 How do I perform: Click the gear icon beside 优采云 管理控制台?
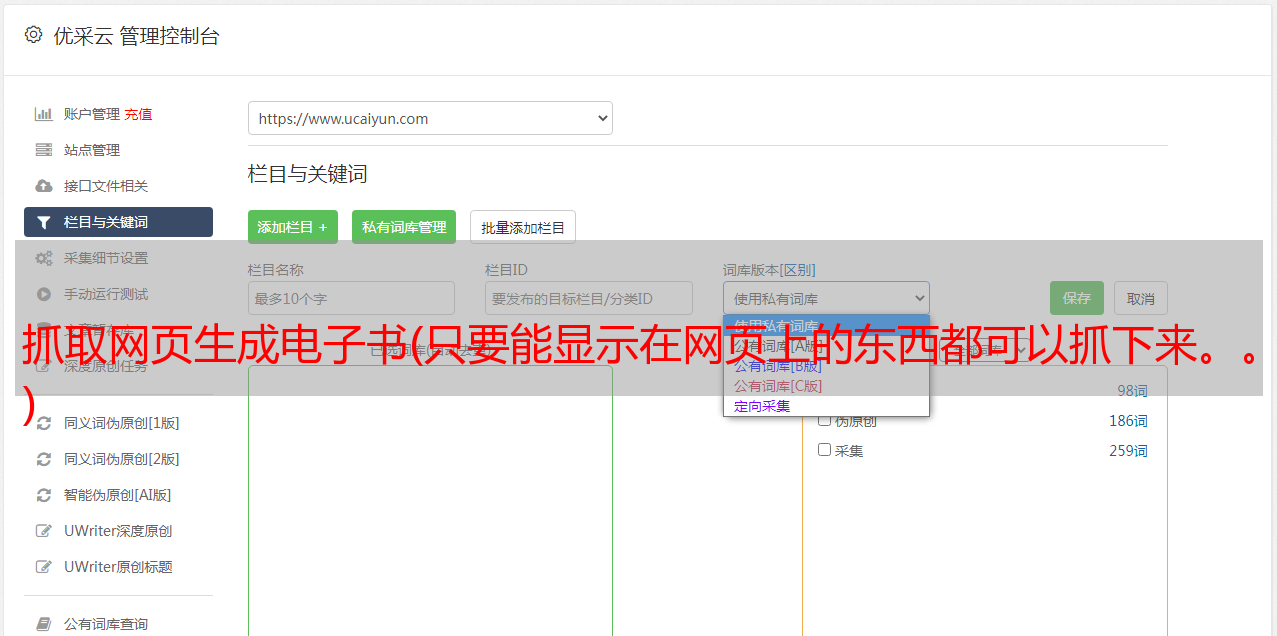pyautogui.click(x=33, y=35)
